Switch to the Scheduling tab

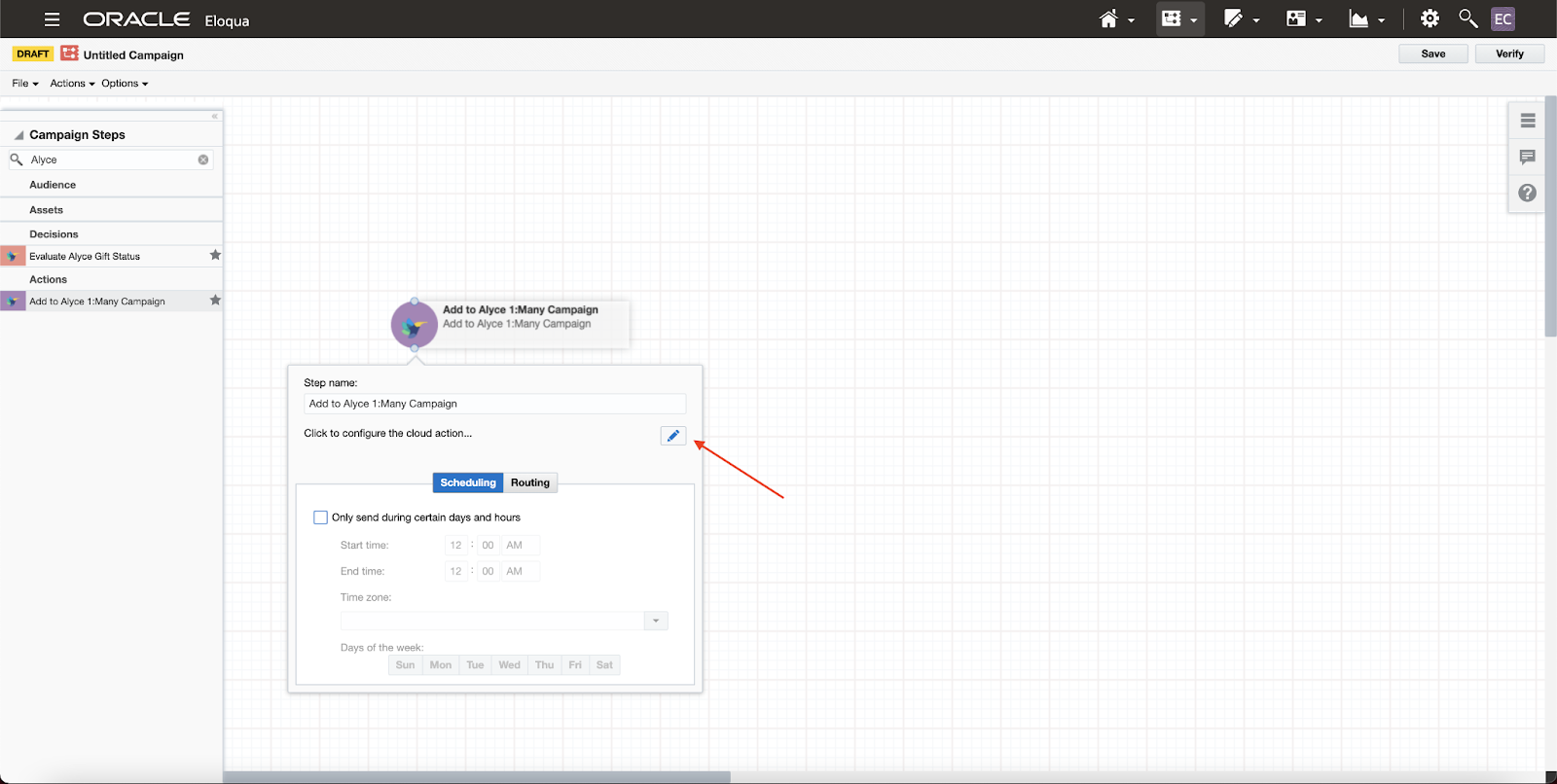coord(468,482)
